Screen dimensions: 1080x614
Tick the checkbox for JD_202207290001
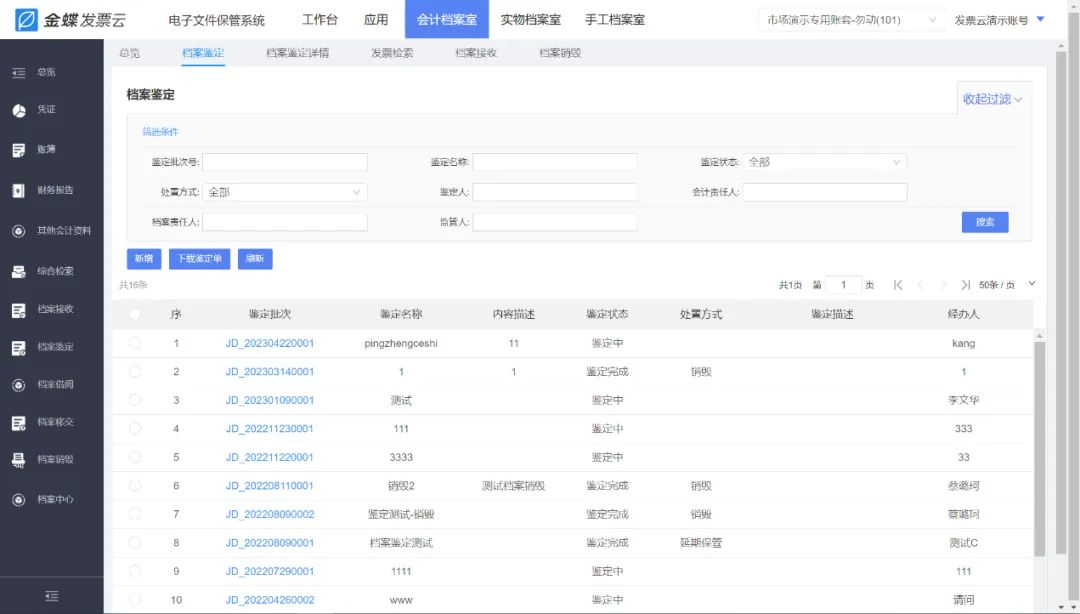click(x=135, y=571)
